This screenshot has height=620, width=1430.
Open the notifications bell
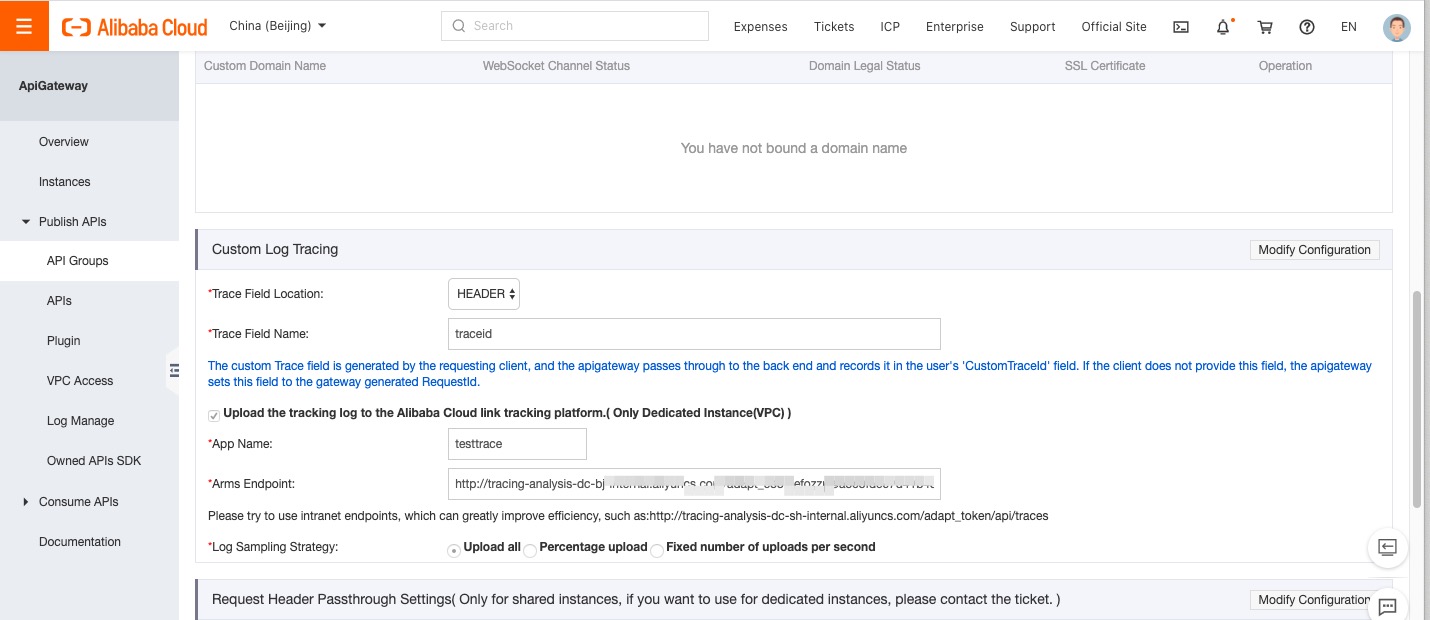1223,27
